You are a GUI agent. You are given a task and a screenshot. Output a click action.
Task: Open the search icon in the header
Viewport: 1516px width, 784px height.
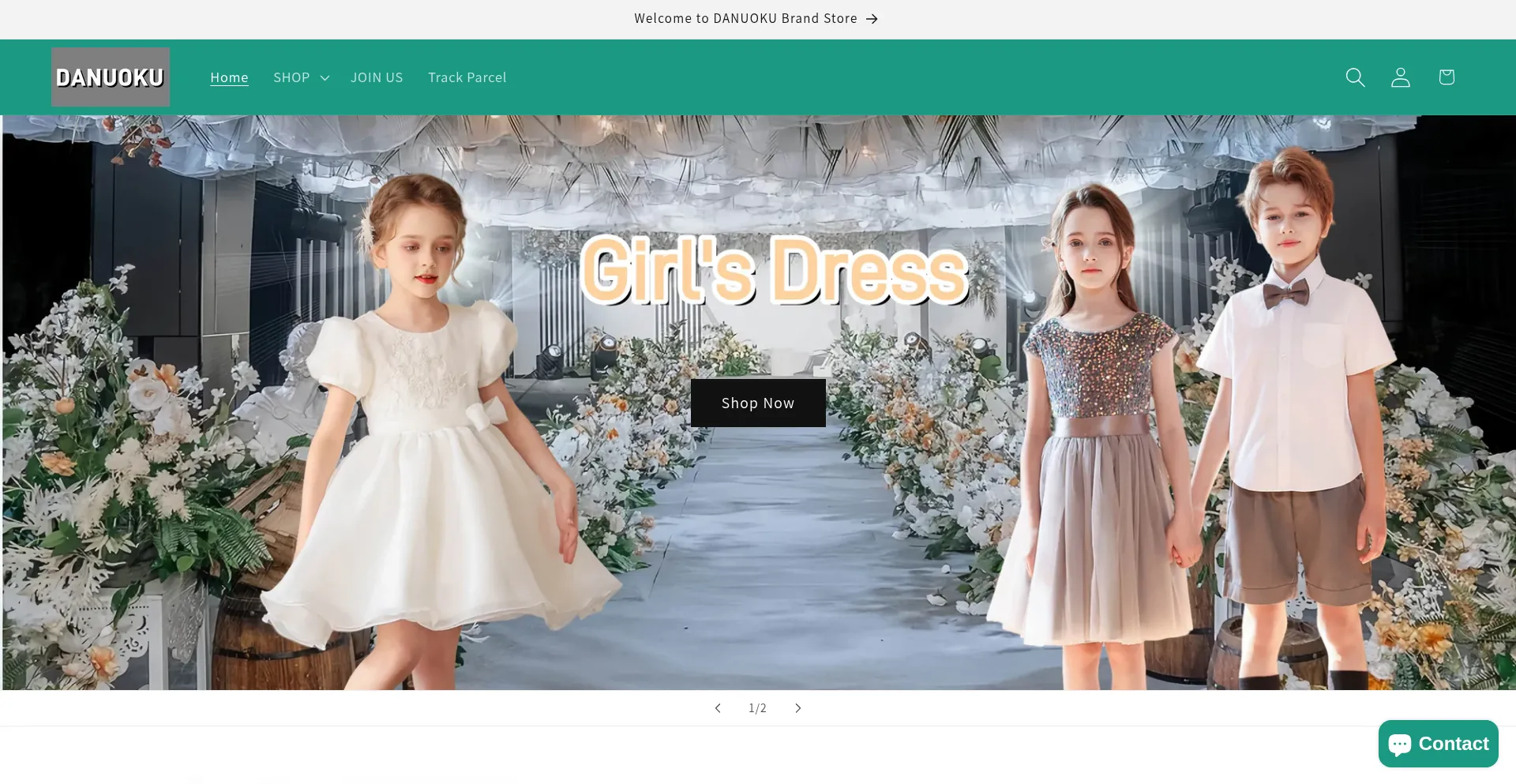coord(1355,77)
